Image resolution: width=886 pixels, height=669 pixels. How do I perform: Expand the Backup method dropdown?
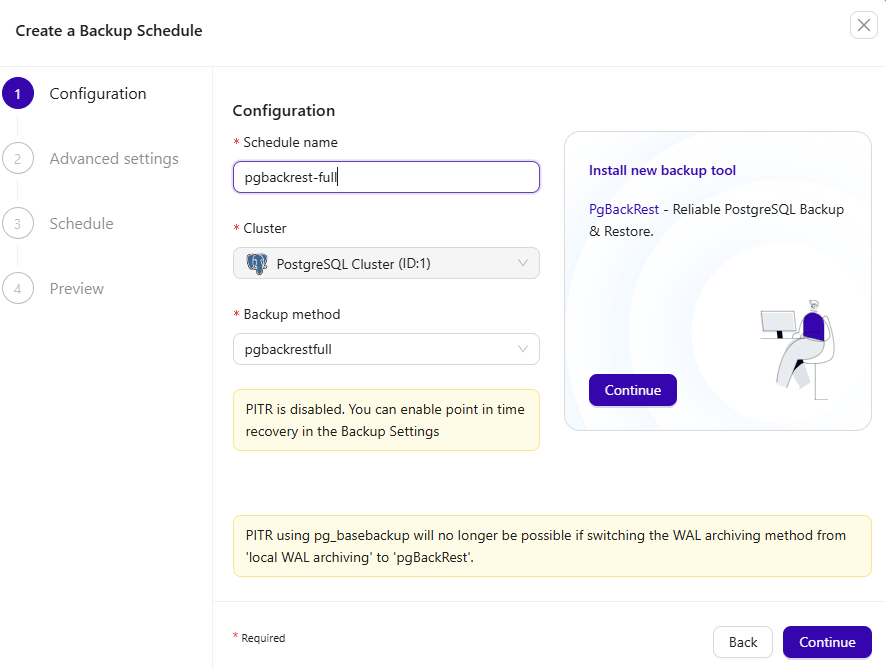386,349
